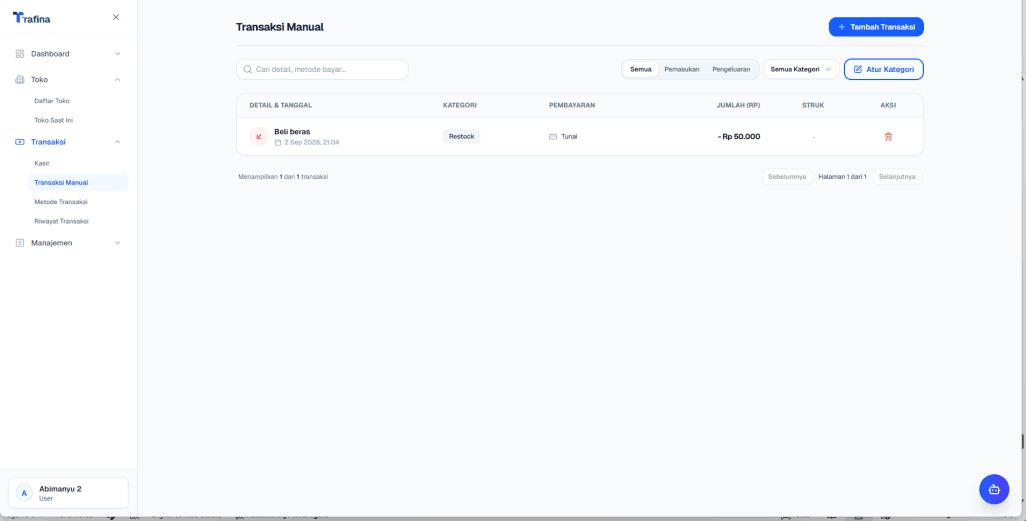Click the expense arrow icon for Beli beras

click(x=259, y=136)
